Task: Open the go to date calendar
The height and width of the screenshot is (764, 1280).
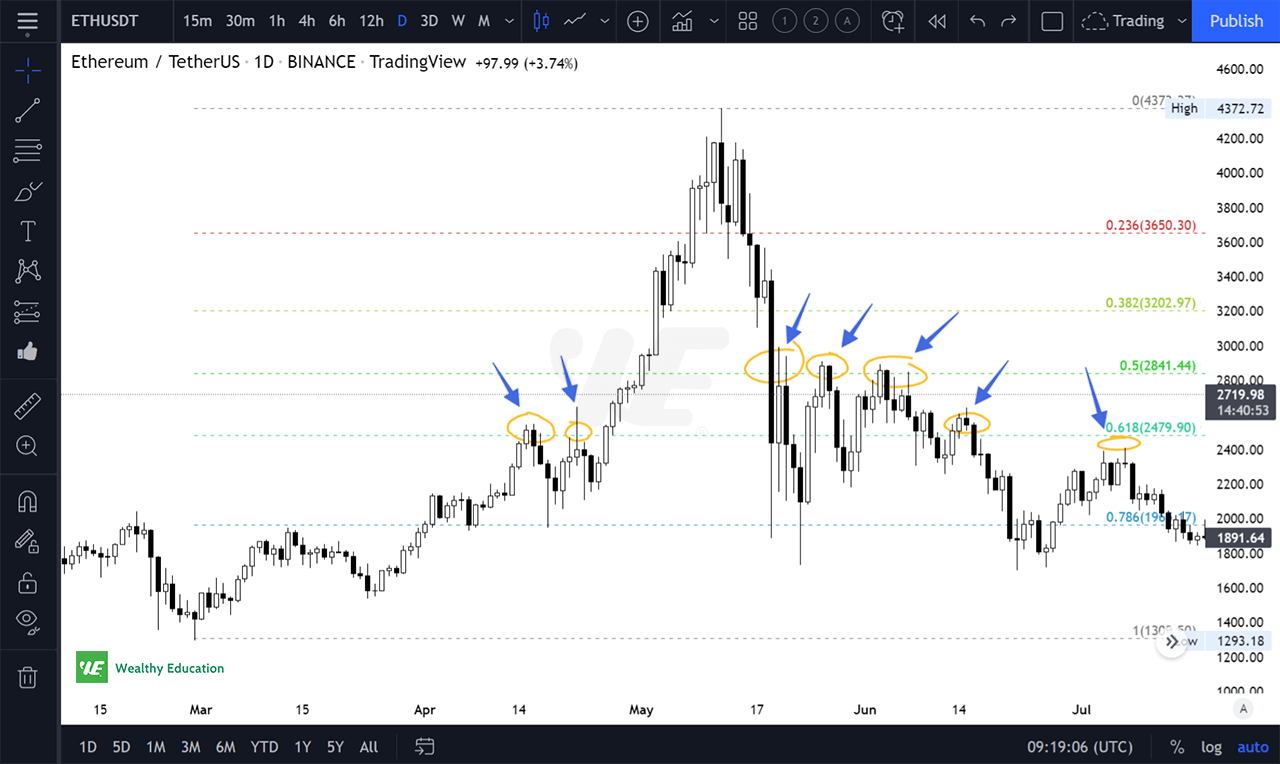Action: pyautogui.click(x=425, y=746)
